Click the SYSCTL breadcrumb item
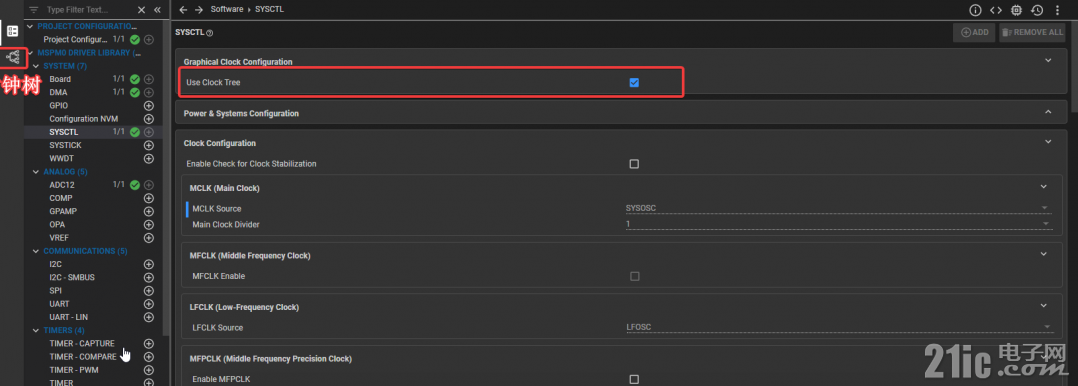 coord(269,10)
